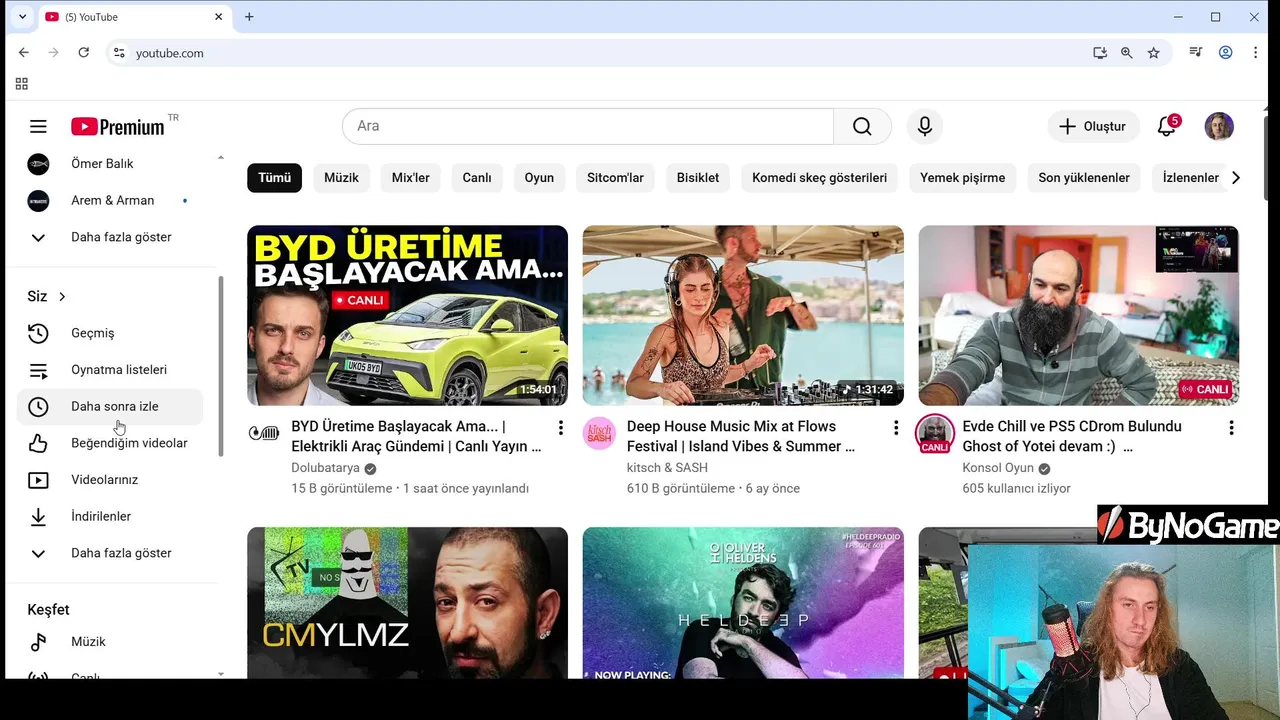Select the Yemek pişirme chip

click(x=962, y=178)
